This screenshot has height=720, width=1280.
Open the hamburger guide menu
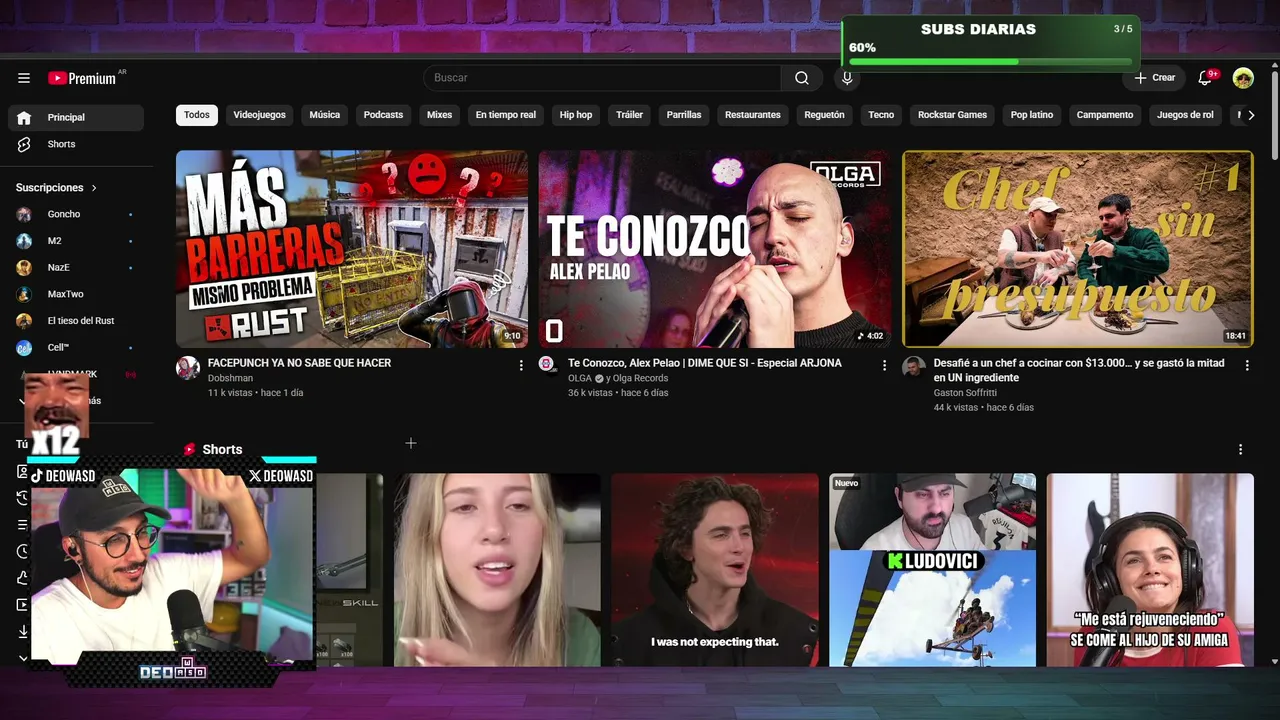pyautogui.click(x=24, y=78)
